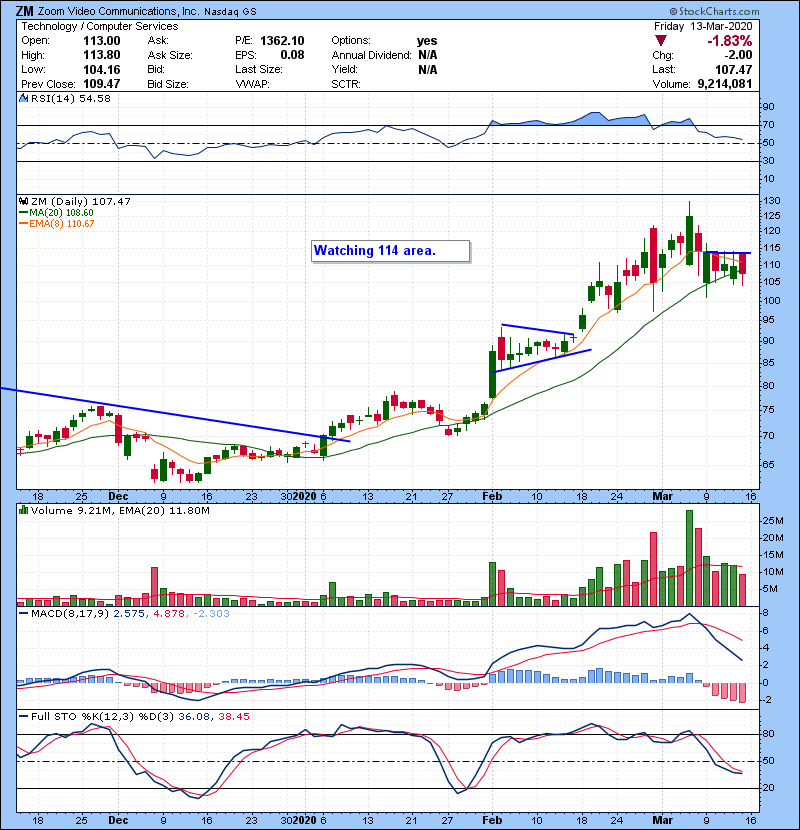The image size is (800, 830).
Task: Click the tallest green volume bar in March
Action: (689, 558)
